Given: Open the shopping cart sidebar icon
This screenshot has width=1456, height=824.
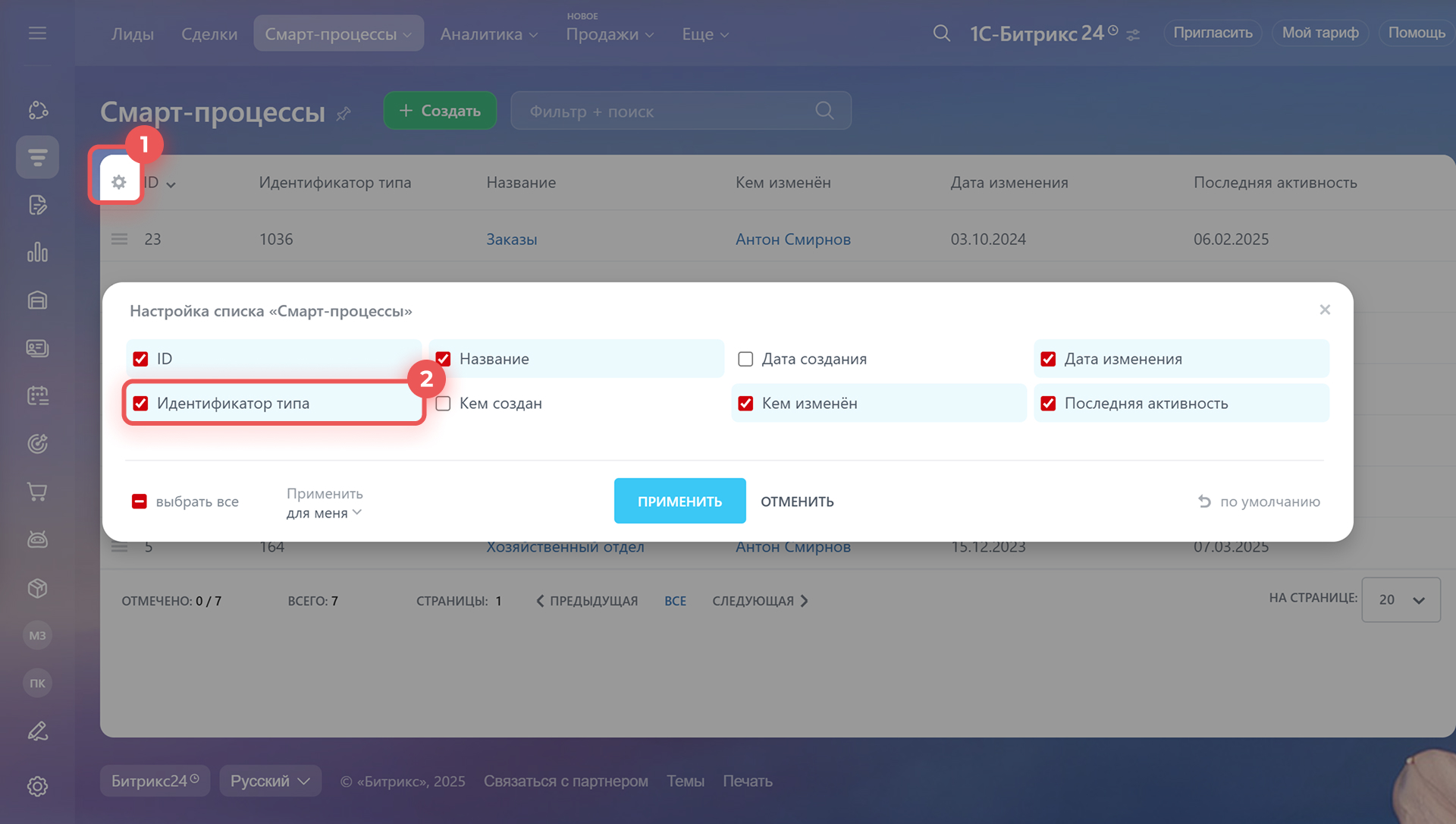Looking at the screenshot, I should [37, 492].
